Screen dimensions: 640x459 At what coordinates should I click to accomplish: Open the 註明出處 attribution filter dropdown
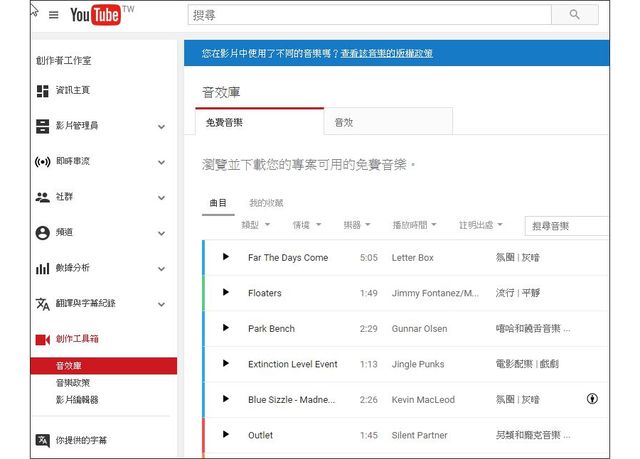[x=481, y=225]
